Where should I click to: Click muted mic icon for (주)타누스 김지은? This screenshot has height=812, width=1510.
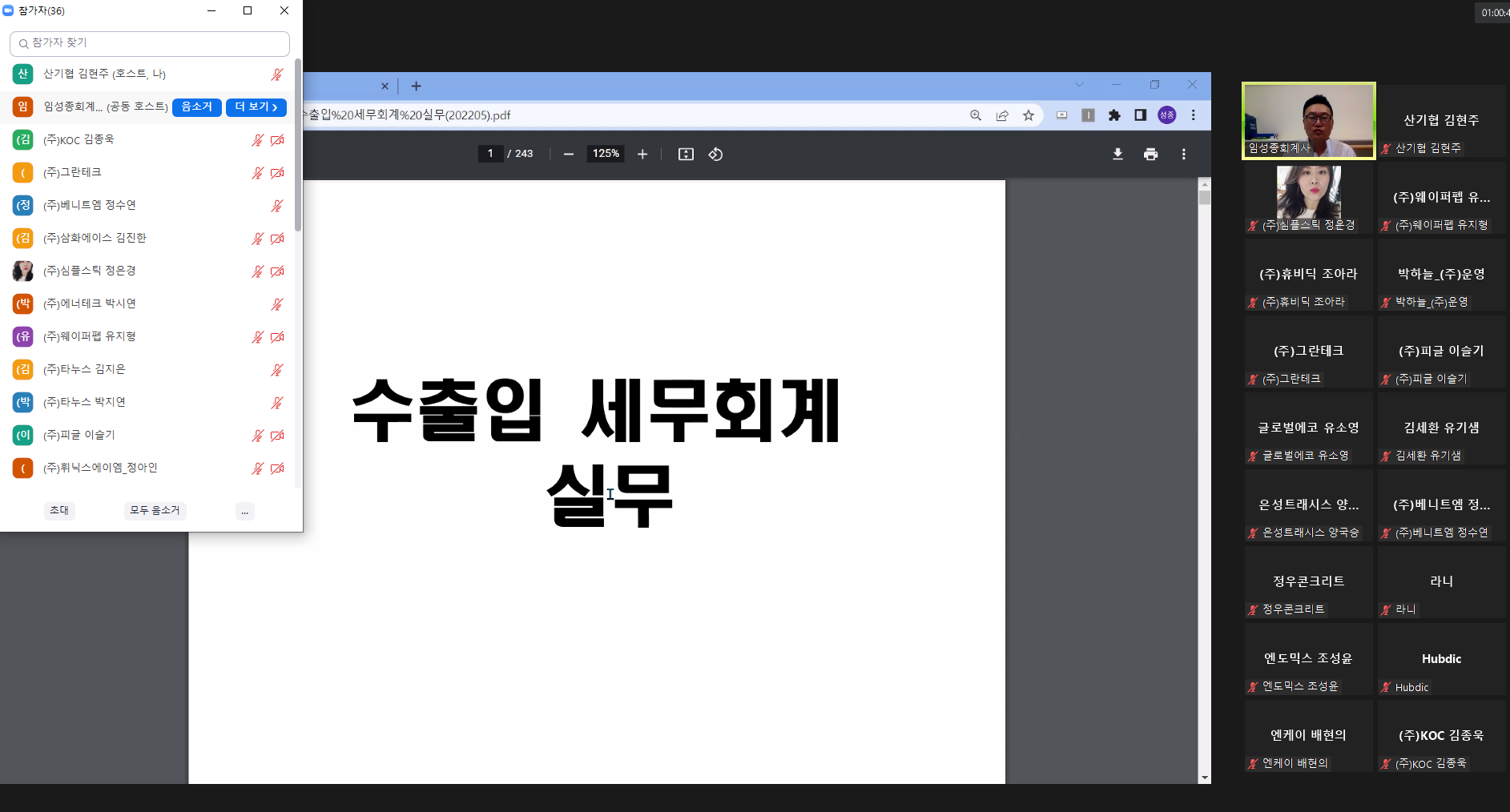(277, 370)
